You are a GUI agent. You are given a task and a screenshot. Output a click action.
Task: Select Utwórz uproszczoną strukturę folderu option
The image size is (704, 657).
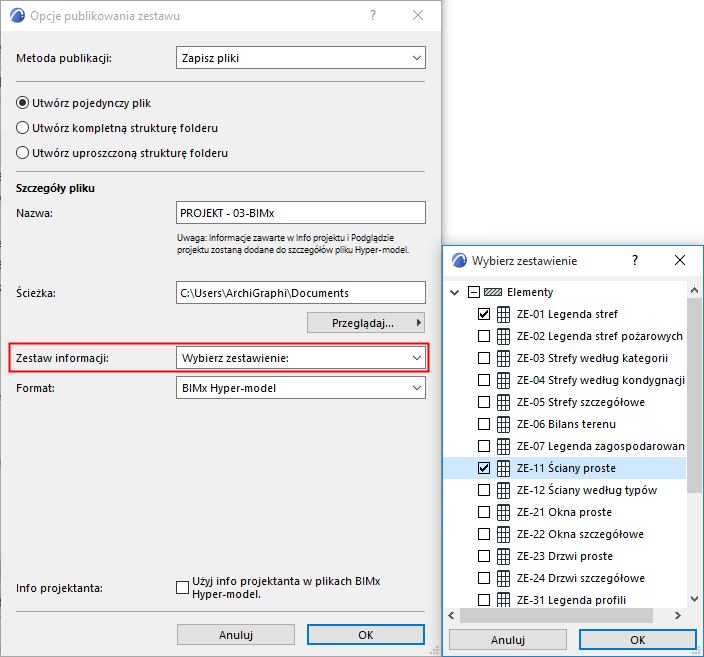(x=22, y=153)
